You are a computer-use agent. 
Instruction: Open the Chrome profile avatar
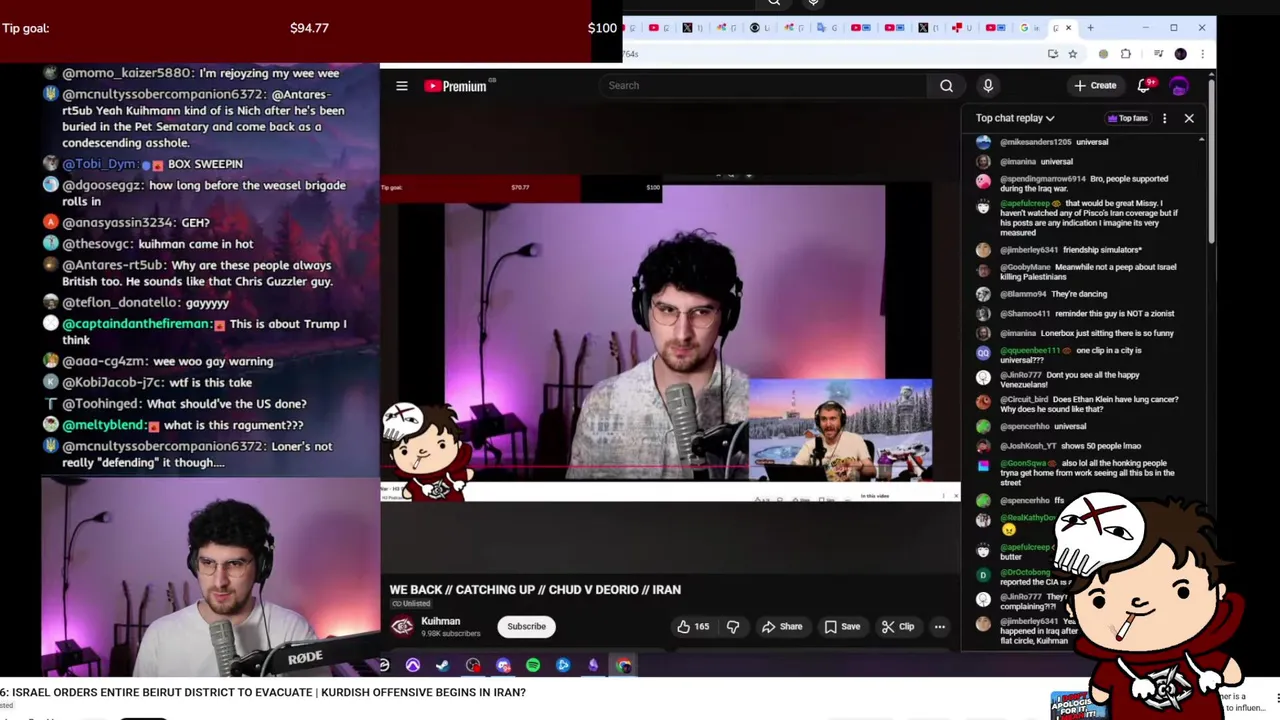pyautogui.click(x=1180, y=54)
